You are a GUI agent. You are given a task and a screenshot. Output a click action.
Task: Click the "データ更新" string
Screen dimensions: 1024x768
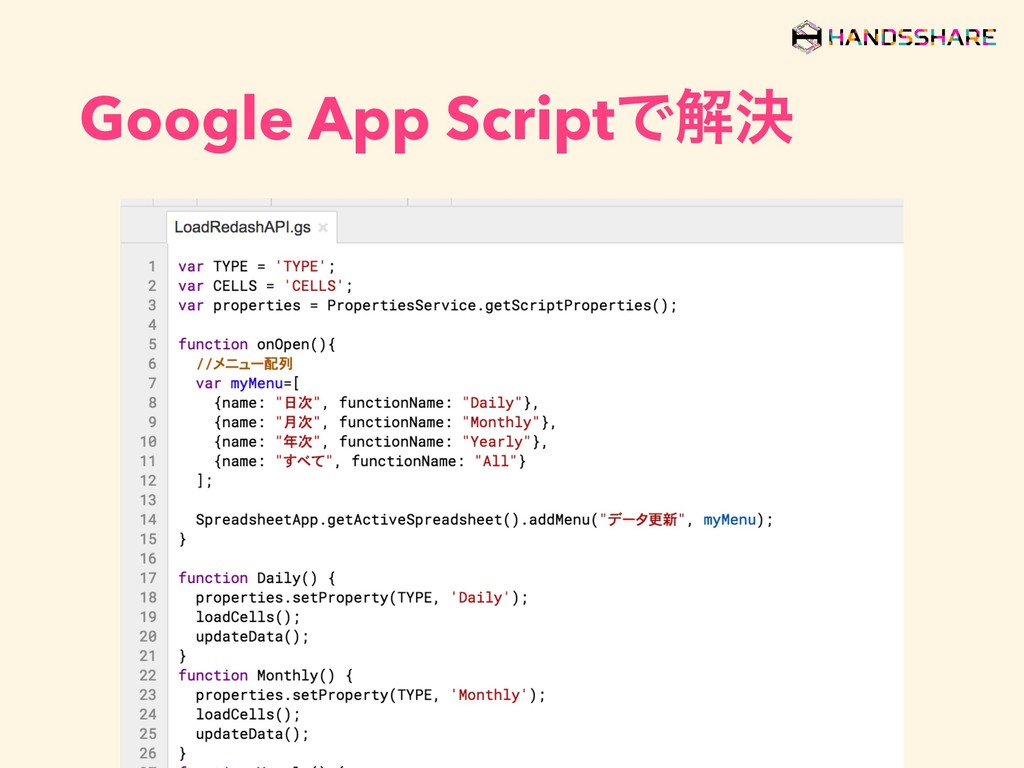642,520
